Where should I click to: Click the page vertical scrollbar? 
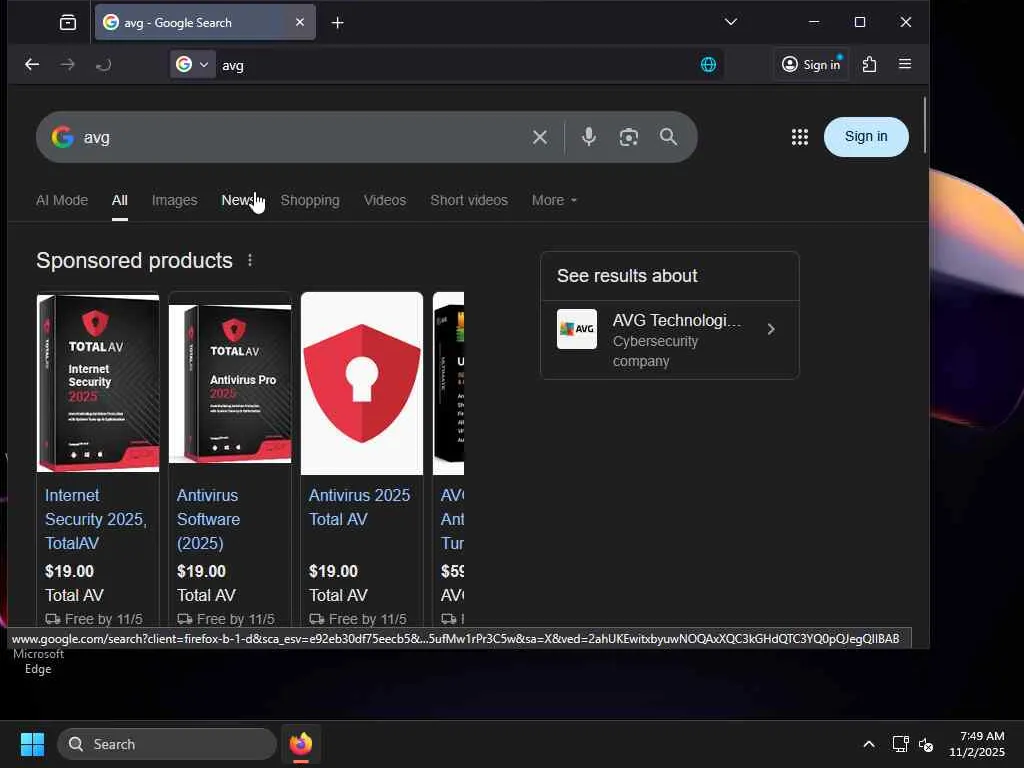[x=925, y=125]
